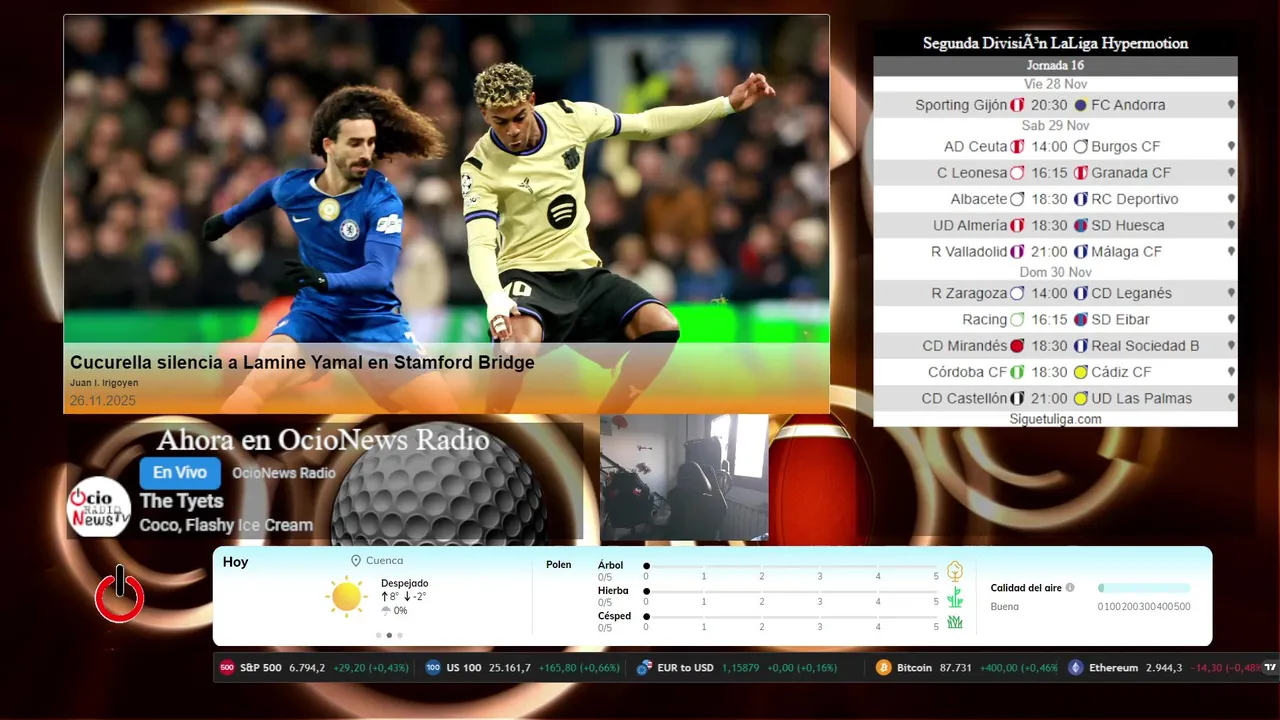Click the plant icon for Hierba pollen
Viewport: 1280px width, 720px height.
[x=955, y=597]
